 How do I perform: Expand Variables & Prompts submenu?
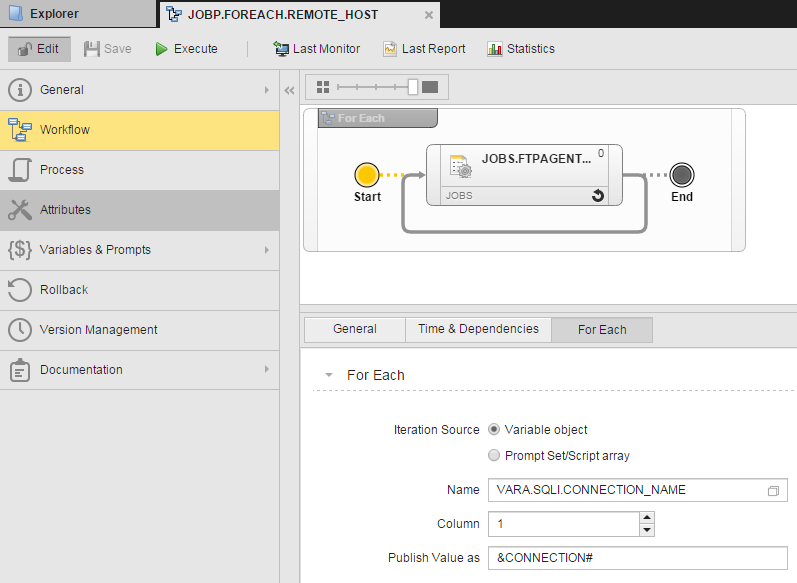click(x=266, y=250)
